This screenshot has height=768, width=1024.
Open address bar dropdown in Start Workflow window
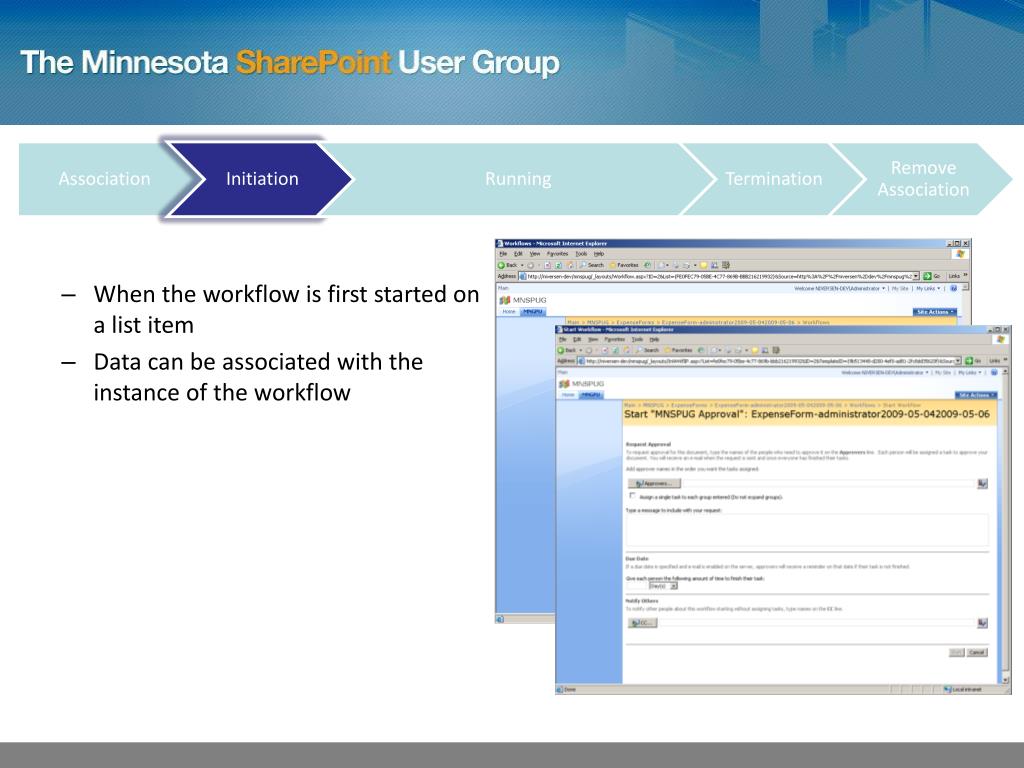pos(958,360)
